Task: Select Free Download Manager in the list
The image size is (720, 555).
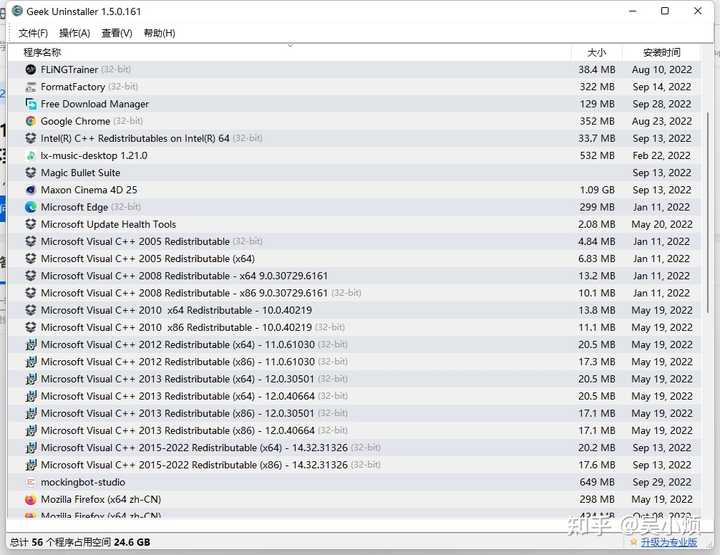Action: 95,104
